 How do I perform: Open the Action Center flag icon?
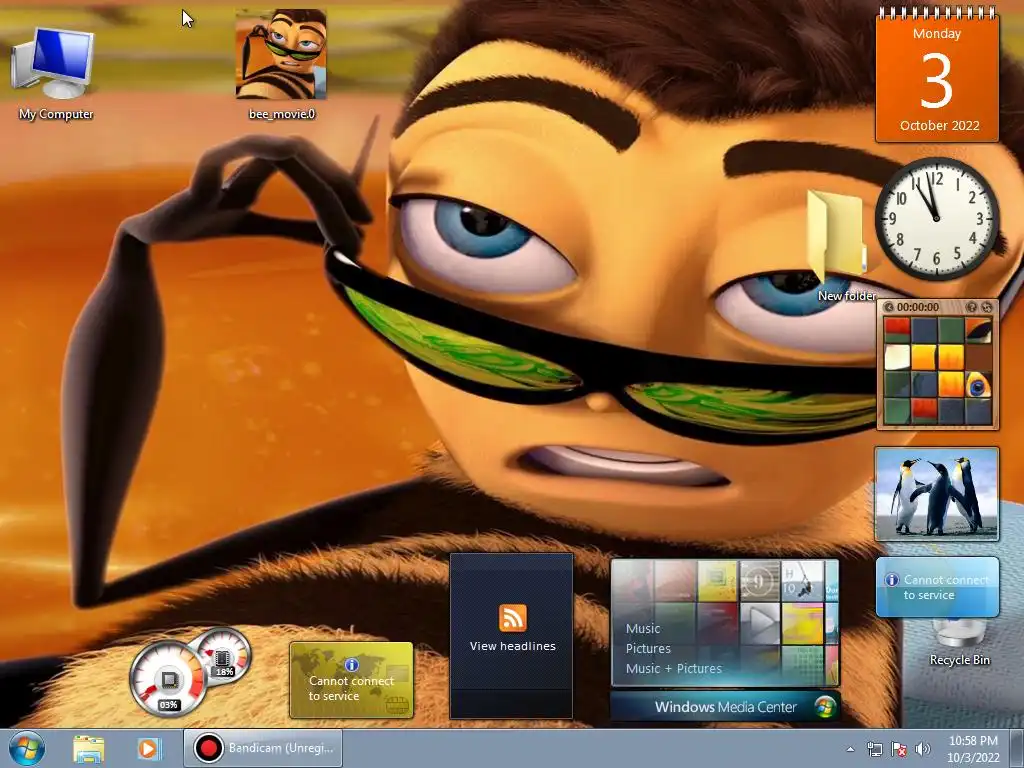point(899,749)
